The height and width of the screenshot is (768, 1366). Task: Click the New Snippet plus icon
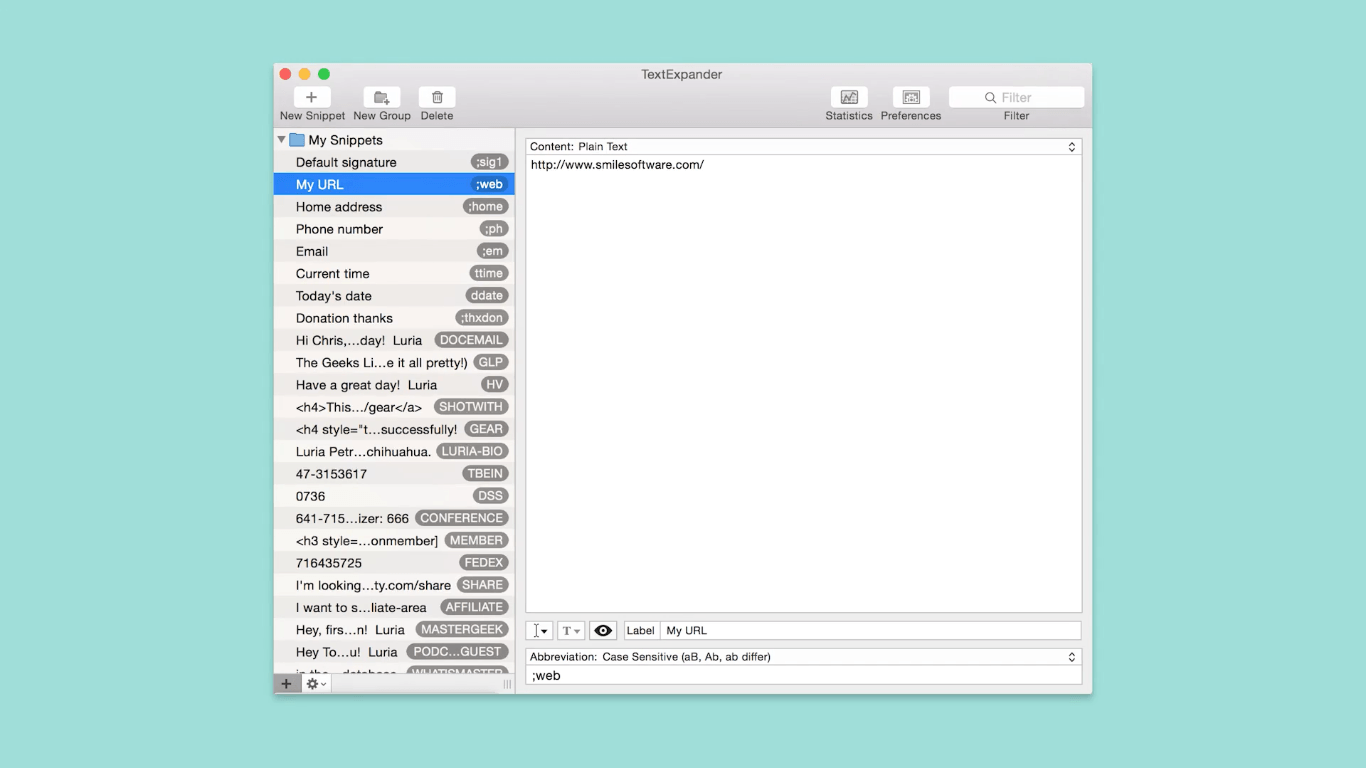[x=311, y=97]
